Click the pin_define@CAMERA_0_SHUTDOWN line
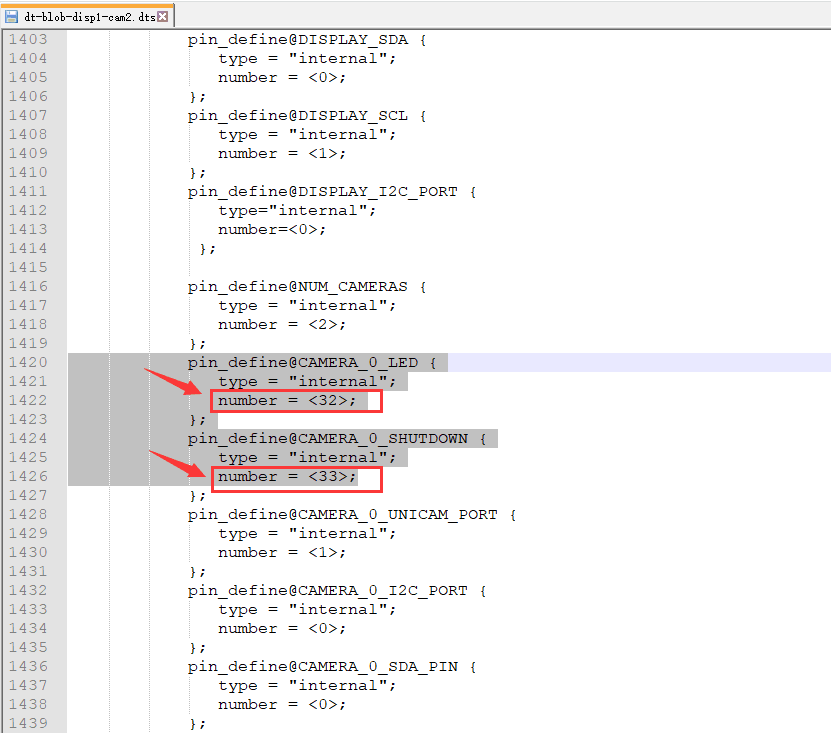The width and height of the screenshot is (831, 733). (x=337, y=439)
